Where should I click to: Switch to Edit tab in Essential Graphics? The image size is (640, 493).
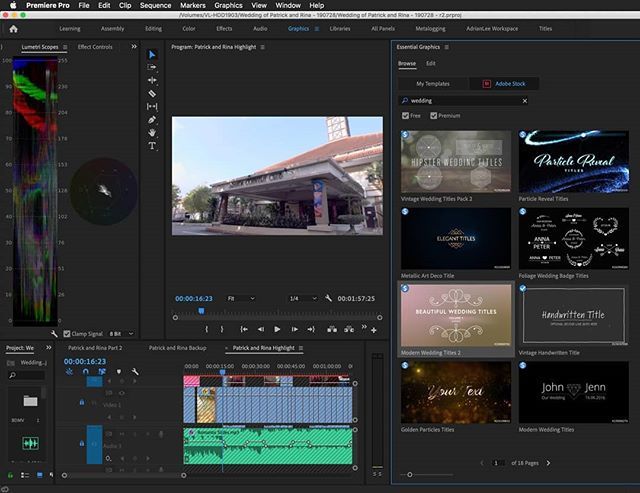(x=431, y=63)
